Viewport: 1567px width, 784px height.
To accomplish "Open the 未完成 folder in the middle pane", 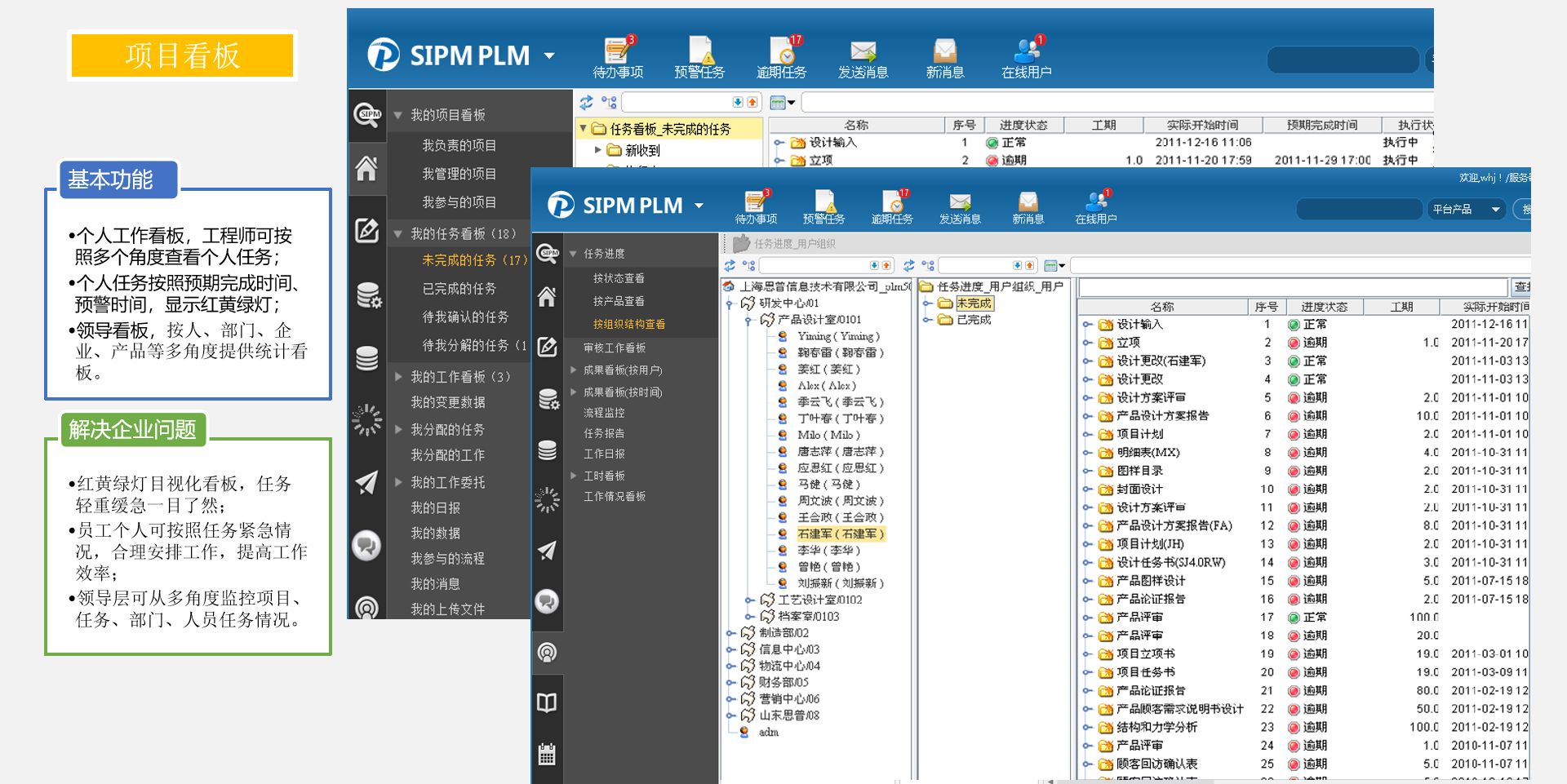I will 974,303.
